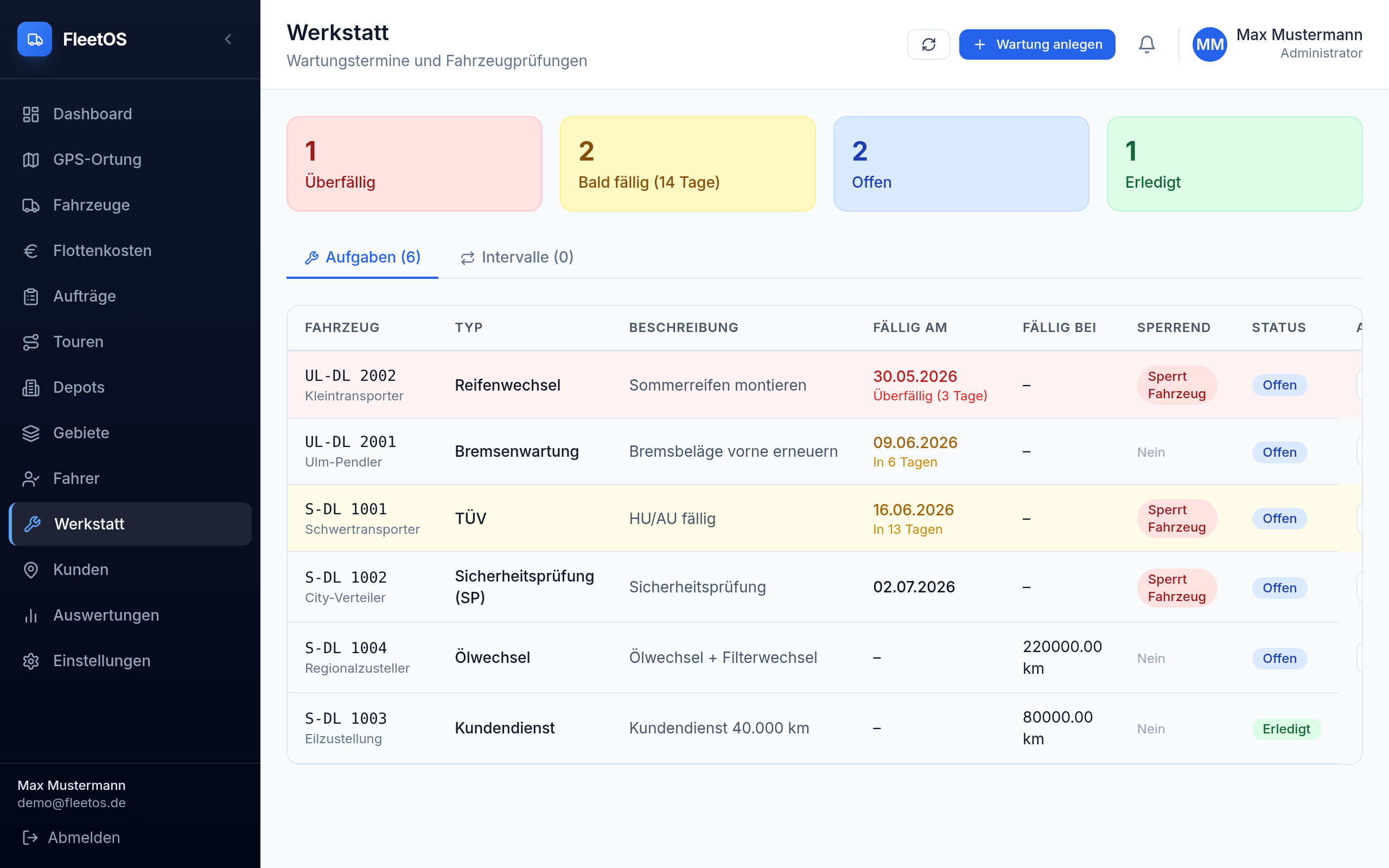Image resolution: width=1389 pixels, height=868 pixels.
Task: Click the Fahrer person icon
Action: [31, 478]
